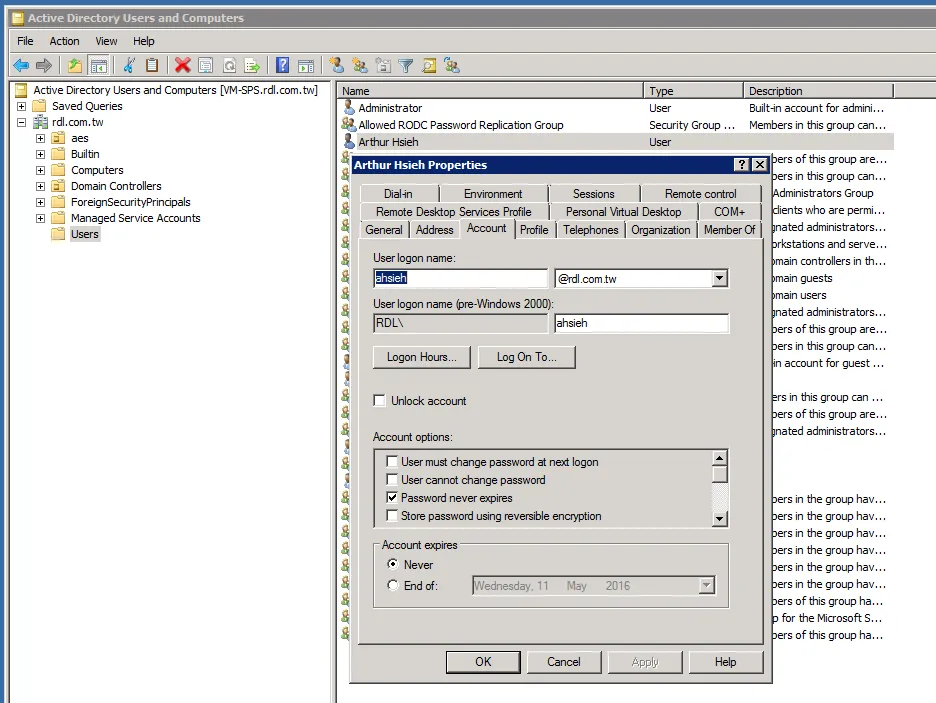This screenshot has width=936, height=703.
Task: Select the End of expiry radio button
Action: click(x=393, y=586)
